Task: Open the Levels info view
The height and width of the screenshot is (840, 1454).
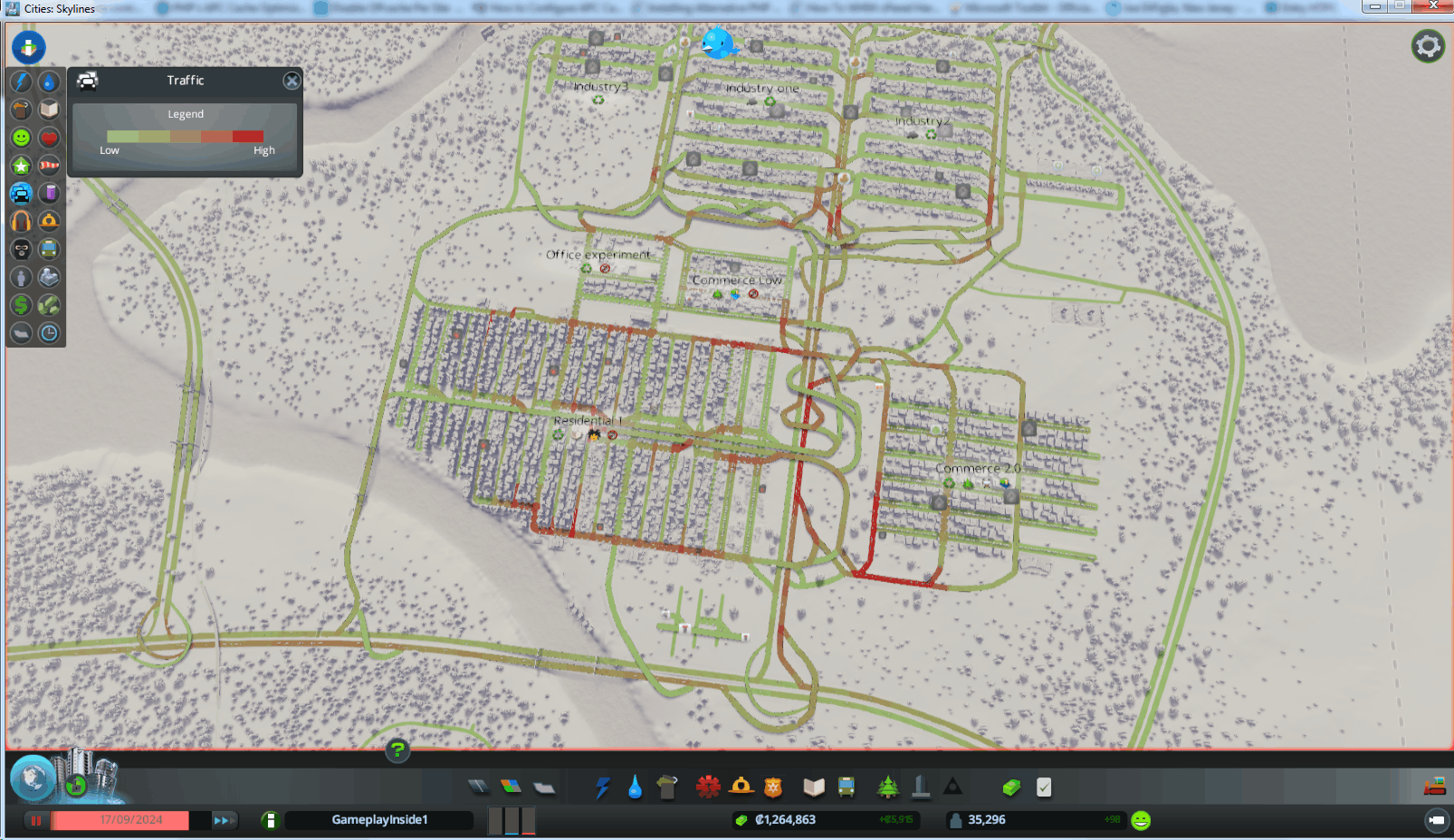Action: (21, 166)
